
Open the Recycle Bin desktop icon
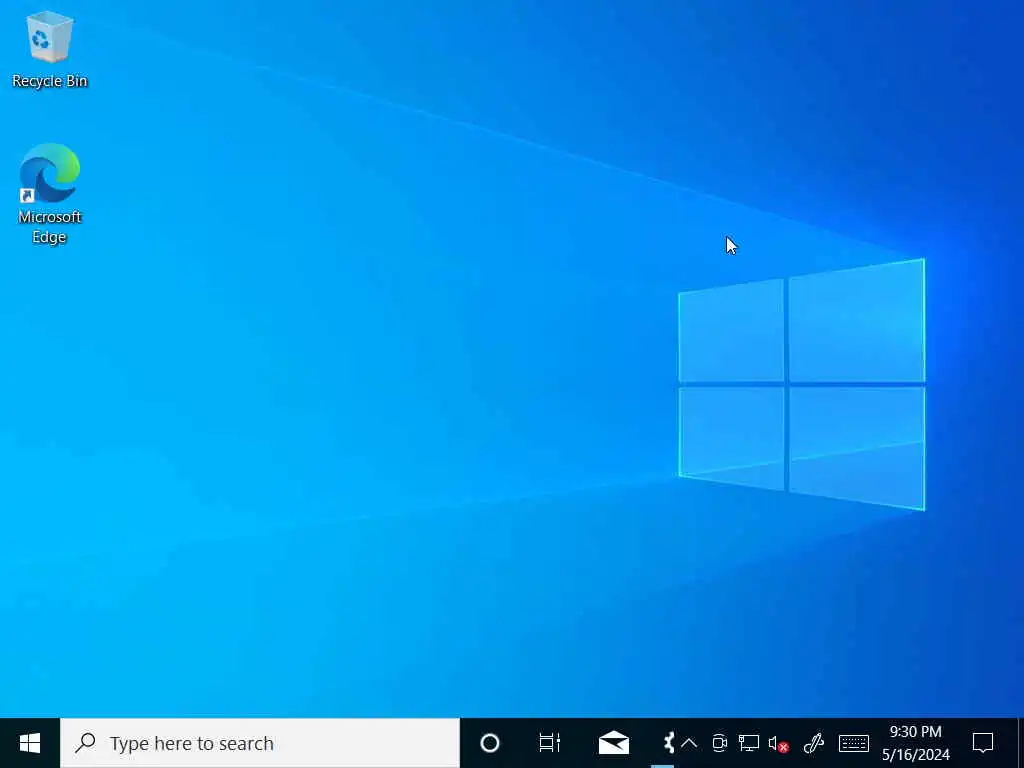[50, 50]
